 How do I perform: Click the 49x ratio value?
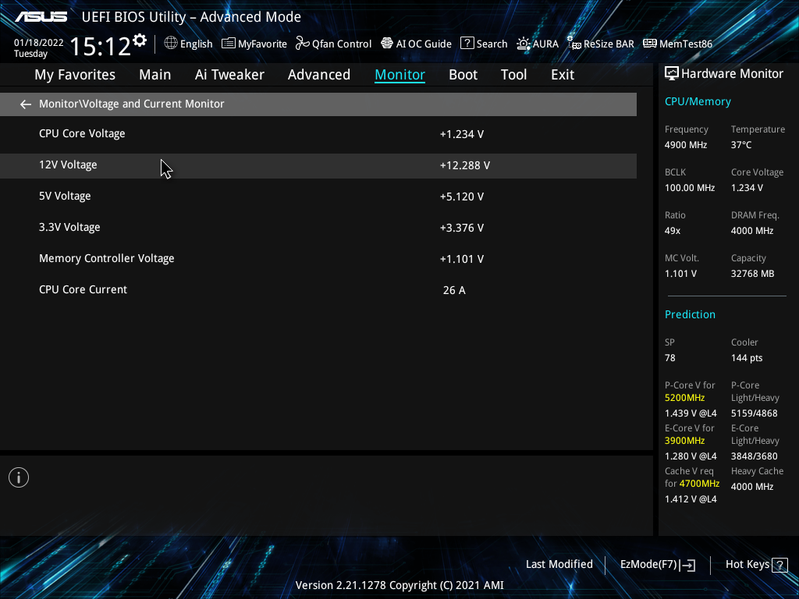click(x=672, y=231)
